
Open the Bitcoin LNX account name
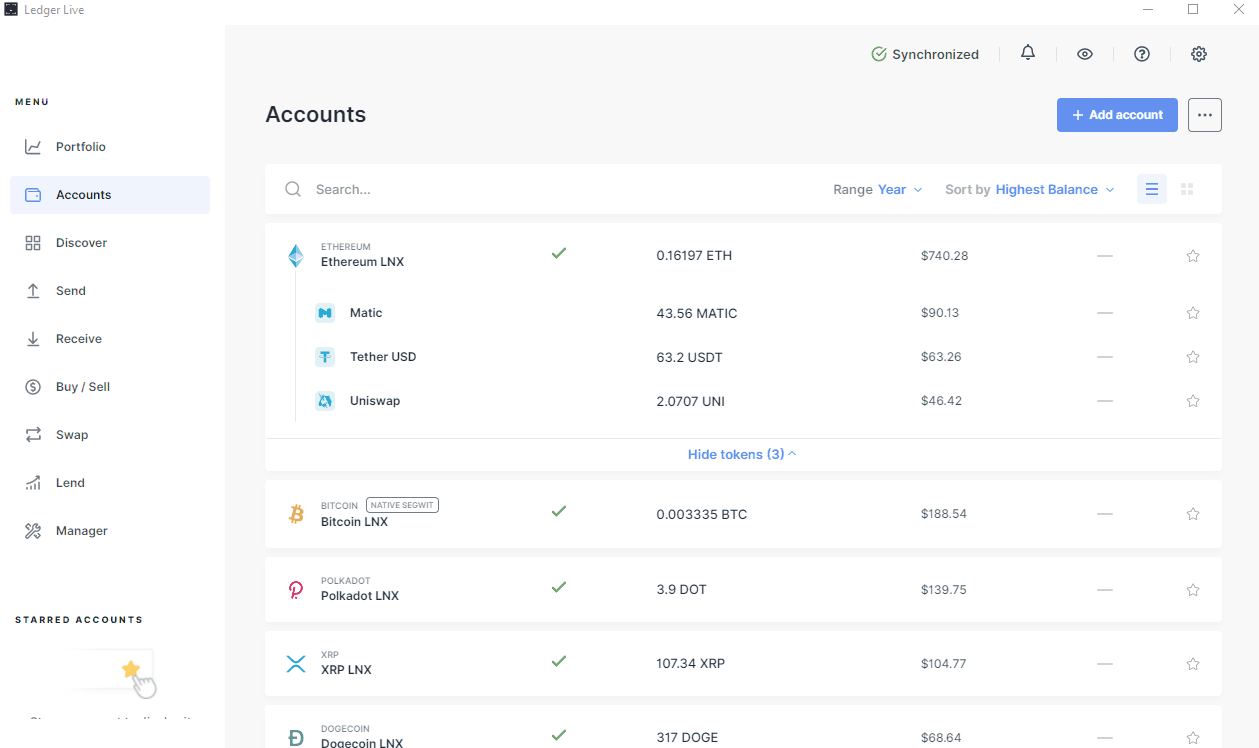coord(354,522)
